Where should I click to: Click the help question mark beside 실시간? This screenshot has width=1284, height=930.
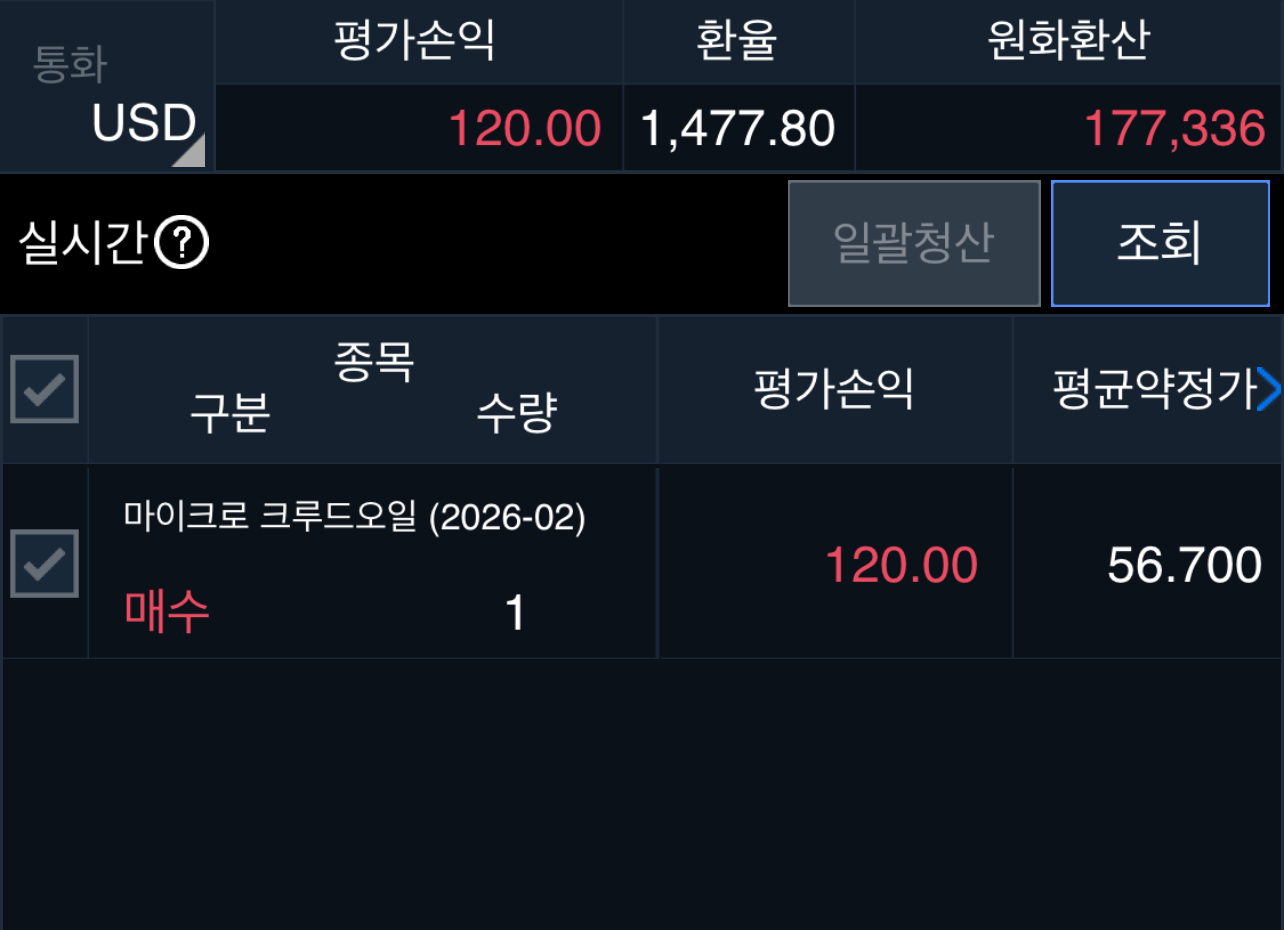pyautogui.click(x=182, y=243)
